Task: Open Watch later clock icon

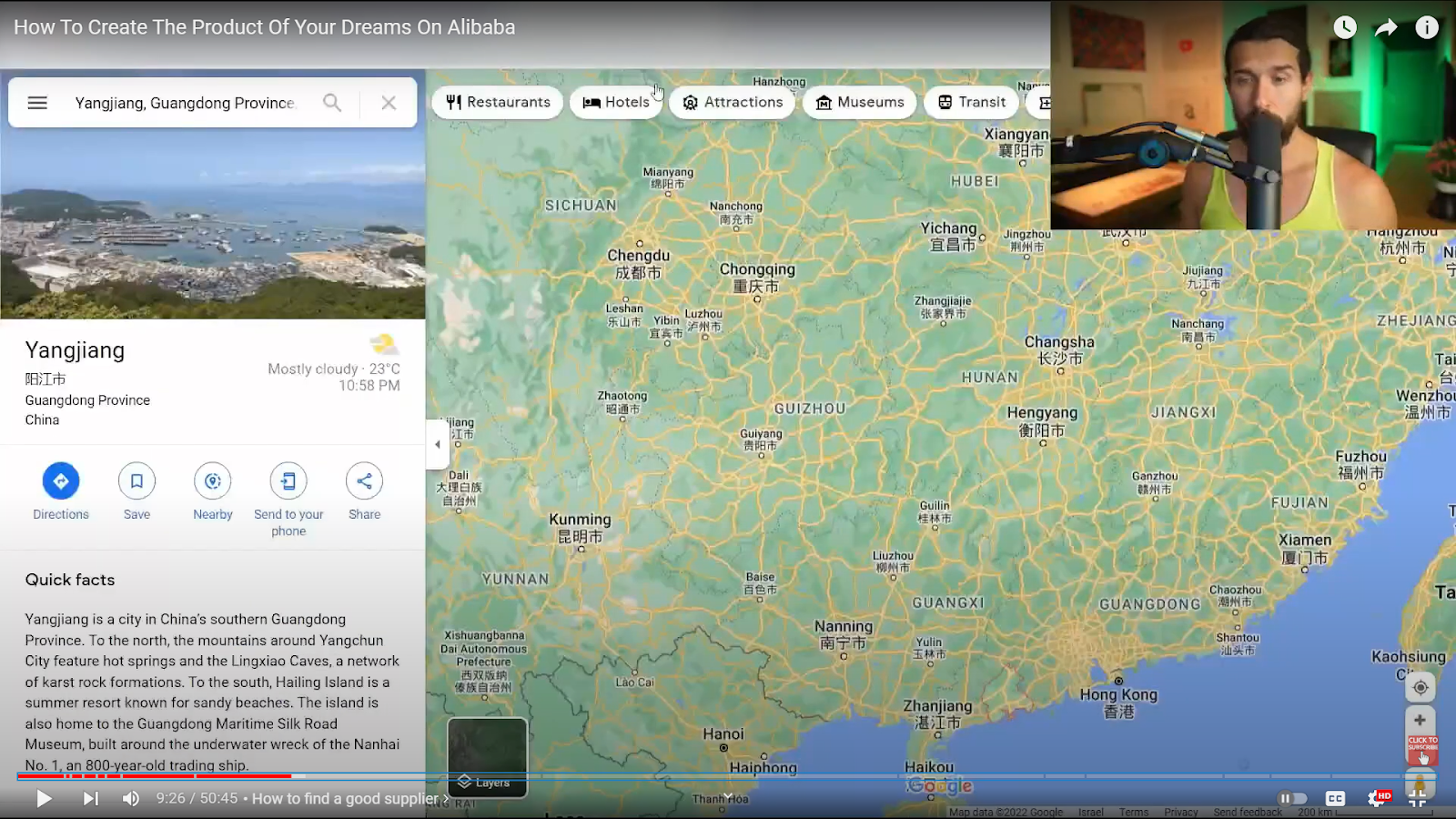Action: pyautogui.click(x=1345, y=27)
